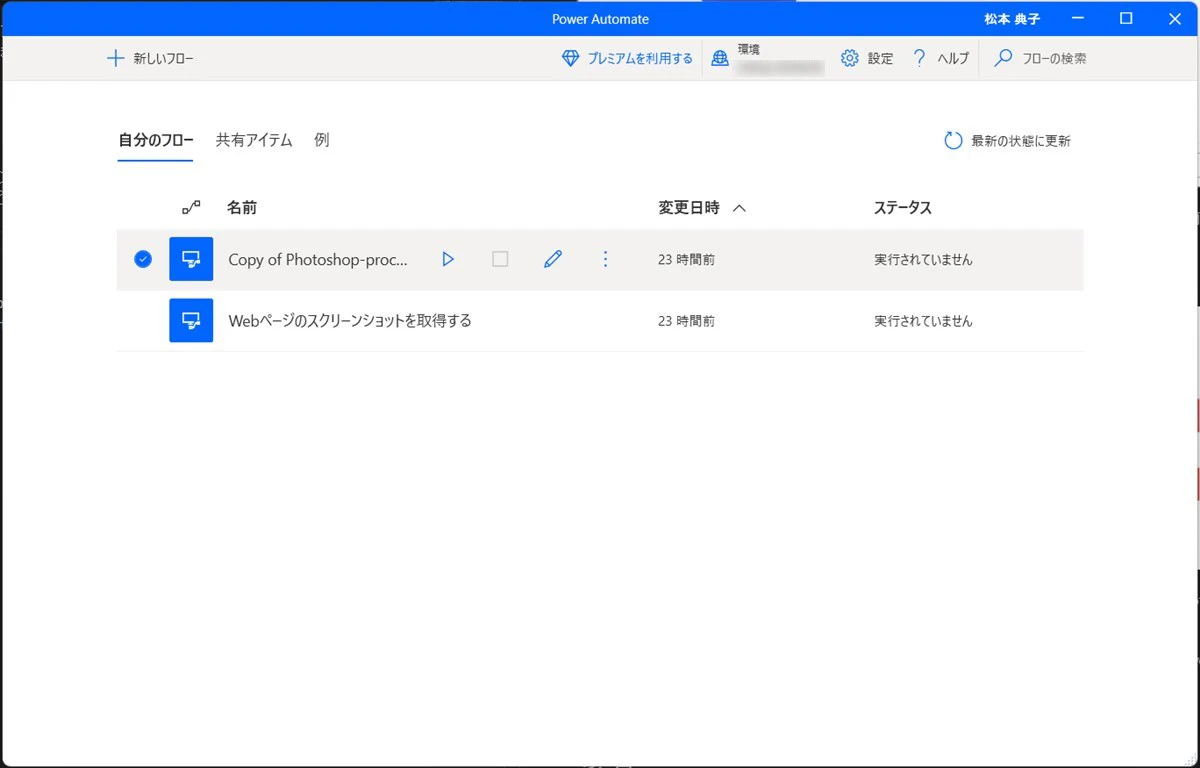Click desktop flow icon of Copy of Photoshop-proc
The height and width of the screenshot is (768, 1200).
191,259
